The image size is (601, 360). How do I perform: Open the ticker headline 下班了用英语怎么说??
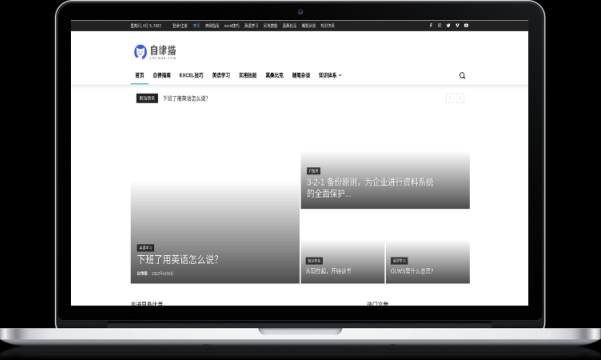(185, 99)
